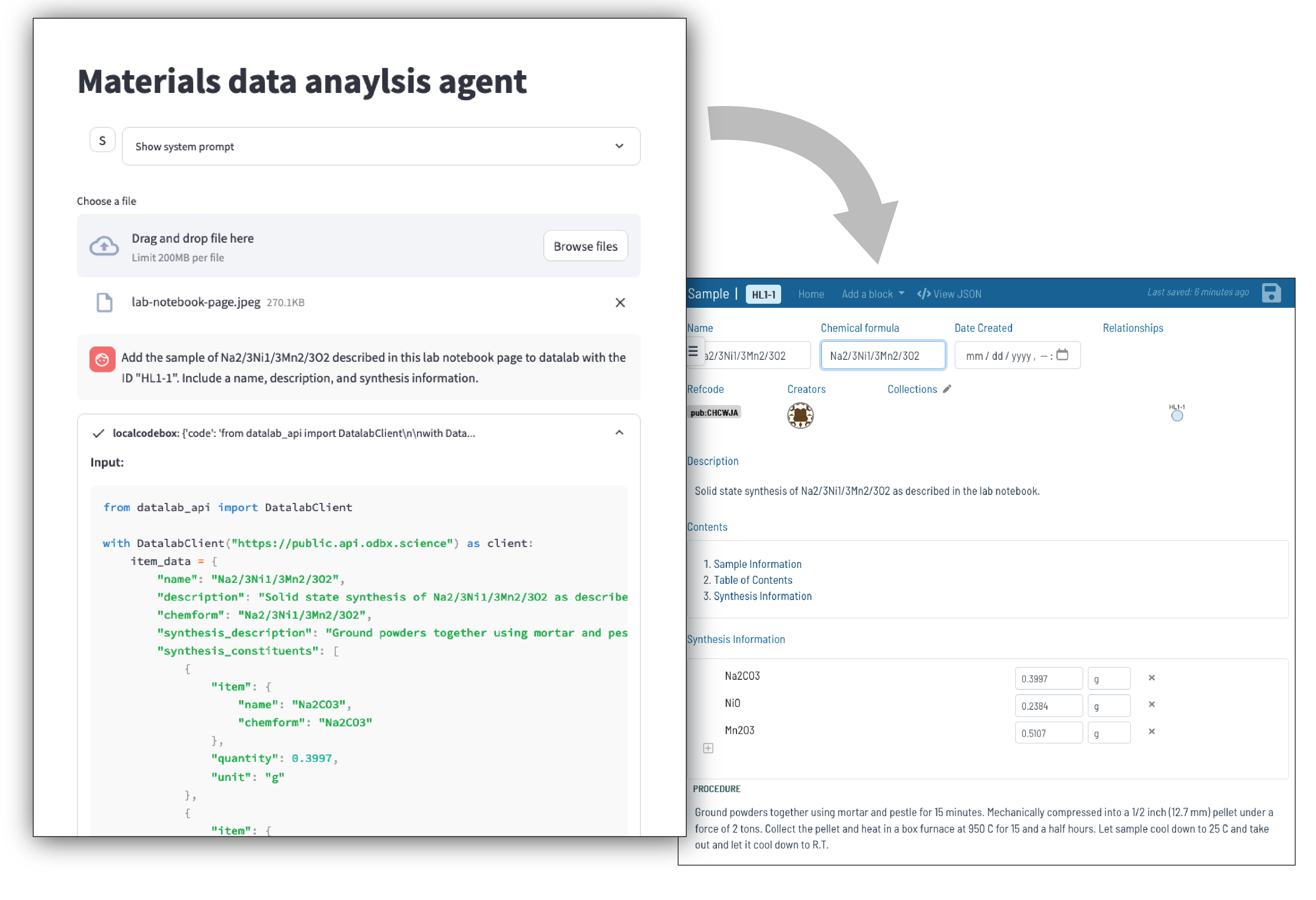Click the Browse files button
Image resolution: width=1316 pixels, height=900 pixels.
pyautogui.click(x=585, y=246)
